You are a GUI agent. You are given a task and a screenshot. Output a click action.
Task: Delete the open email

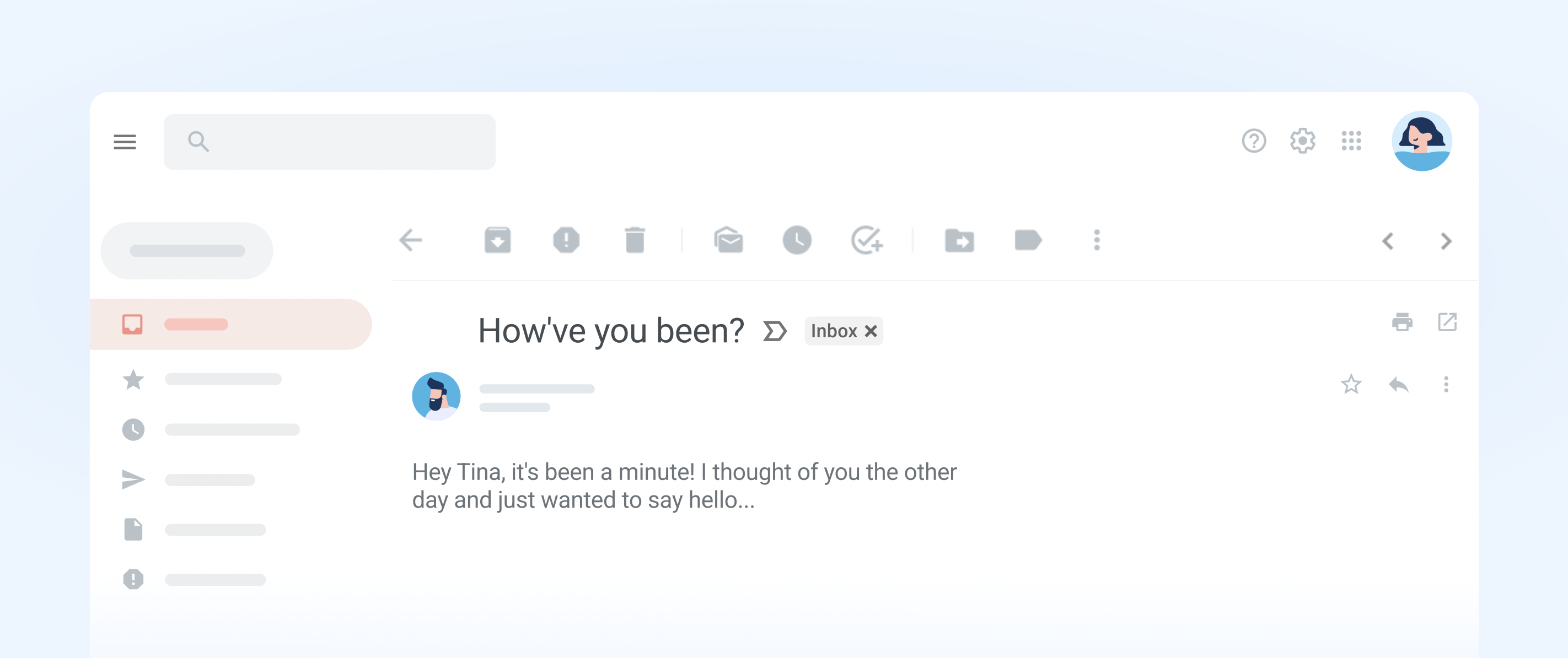[634, 240]
